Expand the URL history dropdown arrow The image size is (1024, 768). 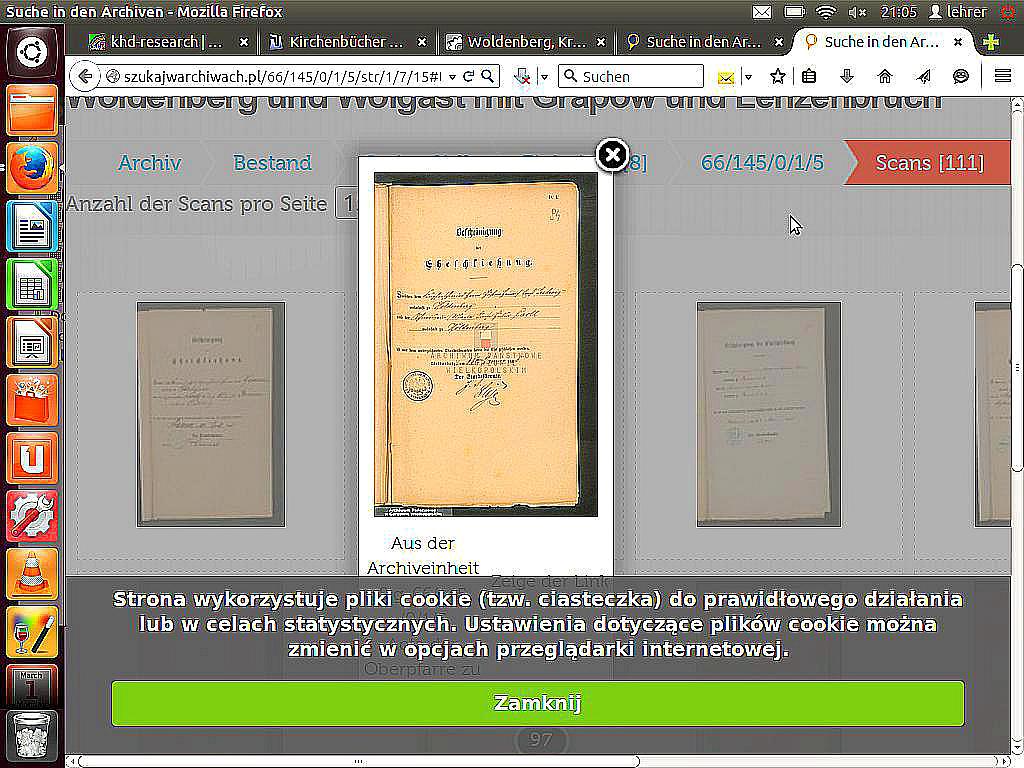(x=453, y=76)
